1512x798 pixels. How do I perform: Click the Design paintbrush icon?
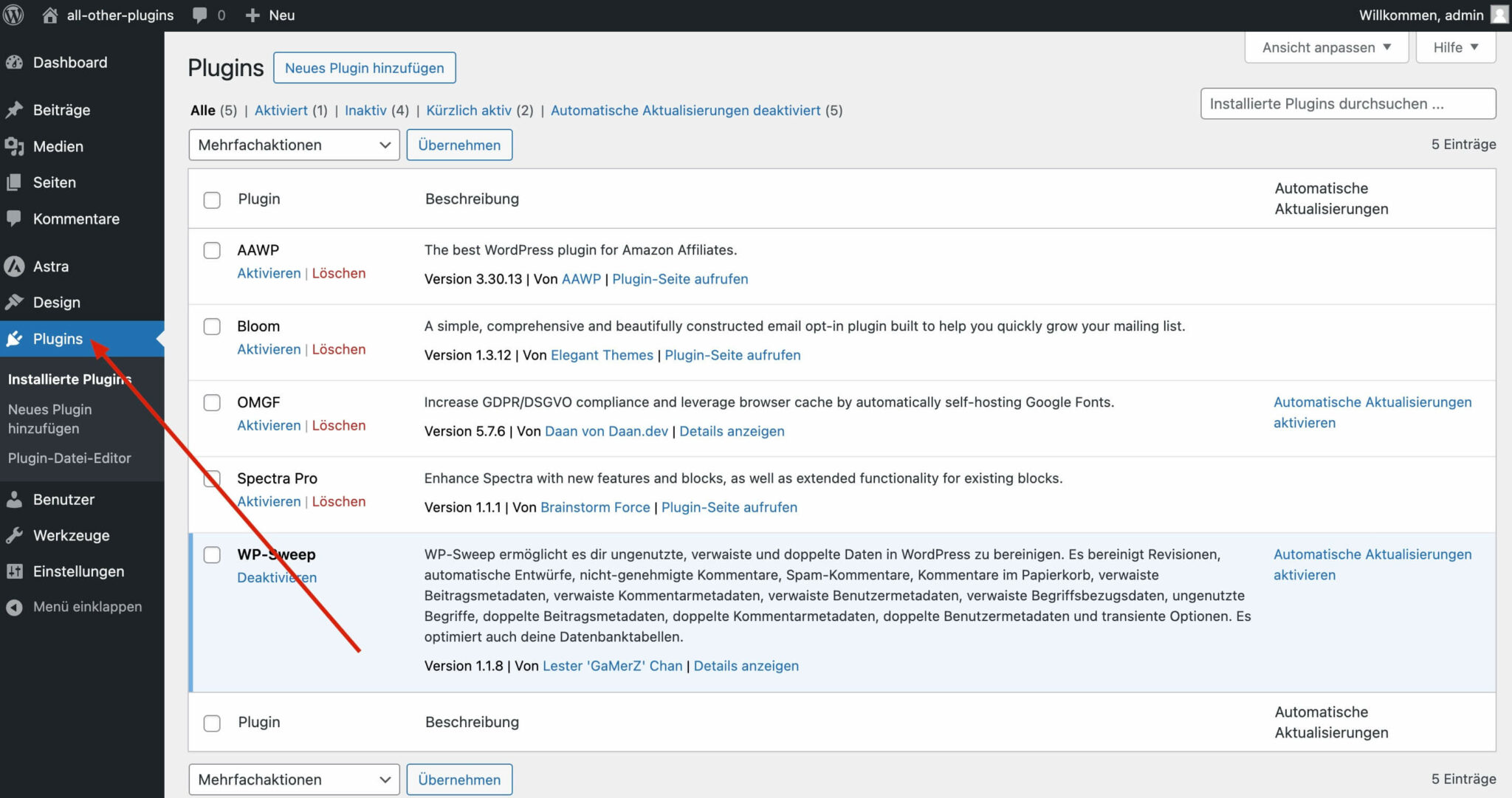pyautogui.click(x=15, y=302)
